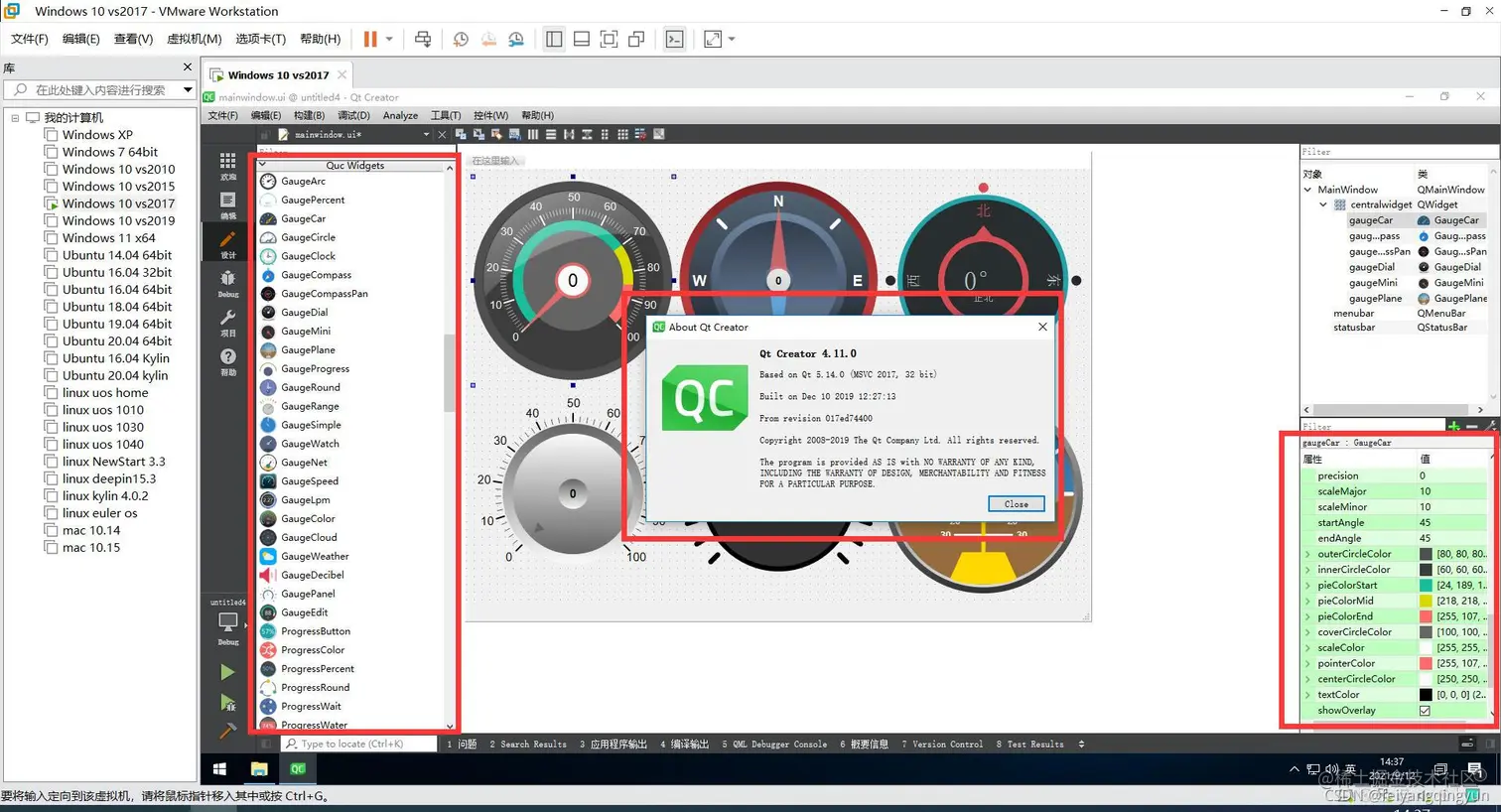
Task: Open Help mode question mark icon
Action: tap(227, 361)
